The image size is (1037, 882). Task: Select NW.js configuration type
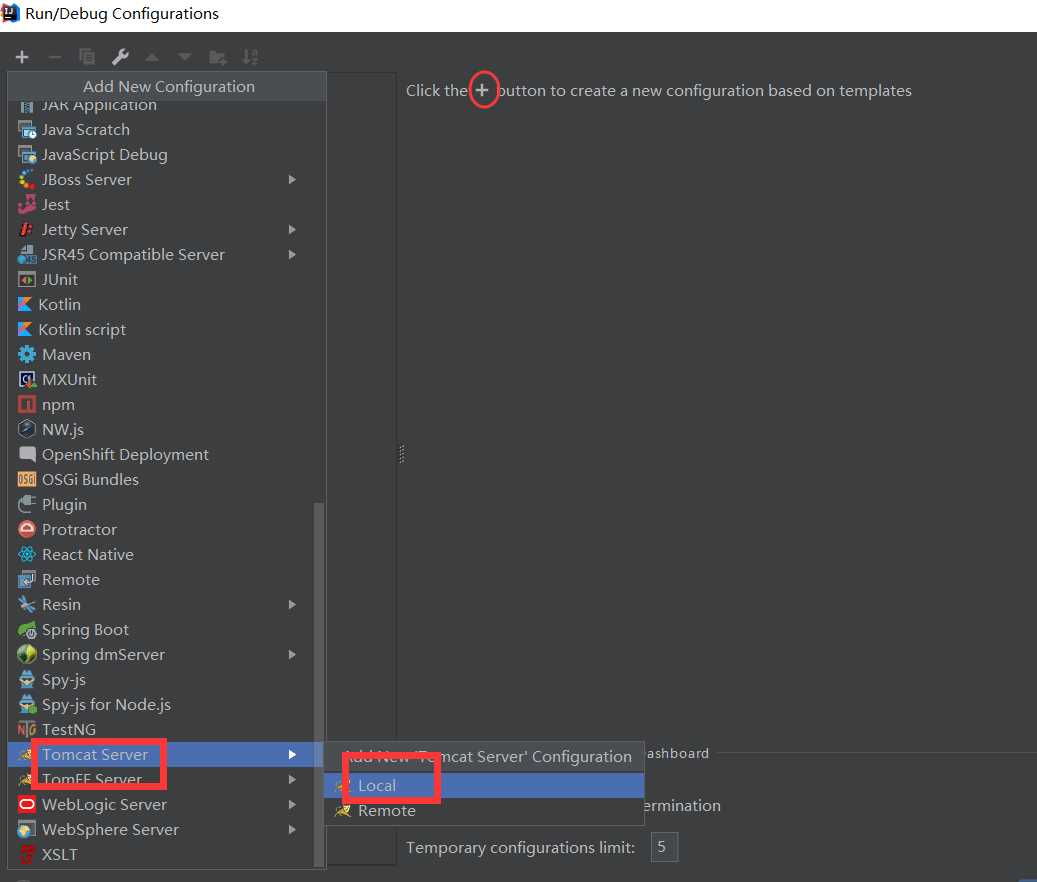pyautogui.click(x=161, y=430)
